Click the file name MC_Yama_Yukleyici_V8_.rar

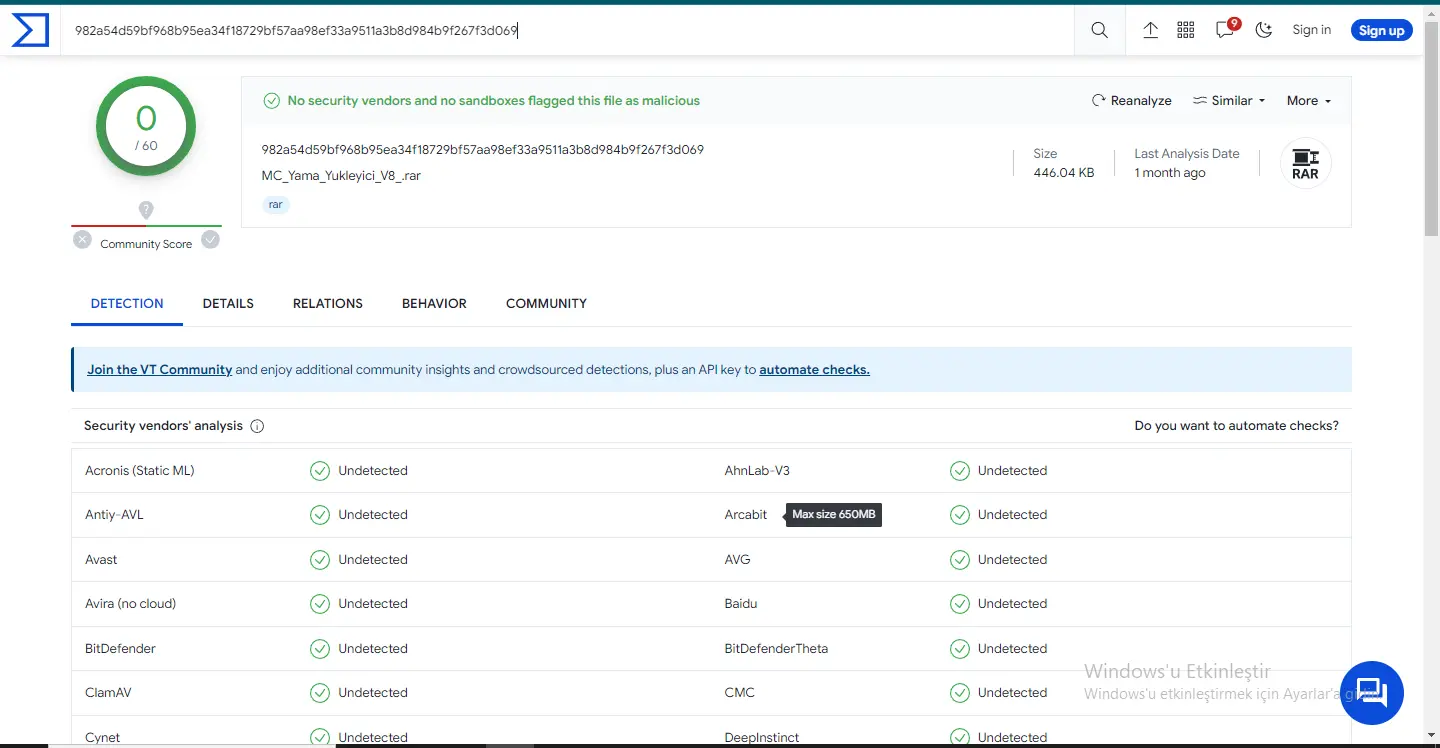(x=341, y=176)
